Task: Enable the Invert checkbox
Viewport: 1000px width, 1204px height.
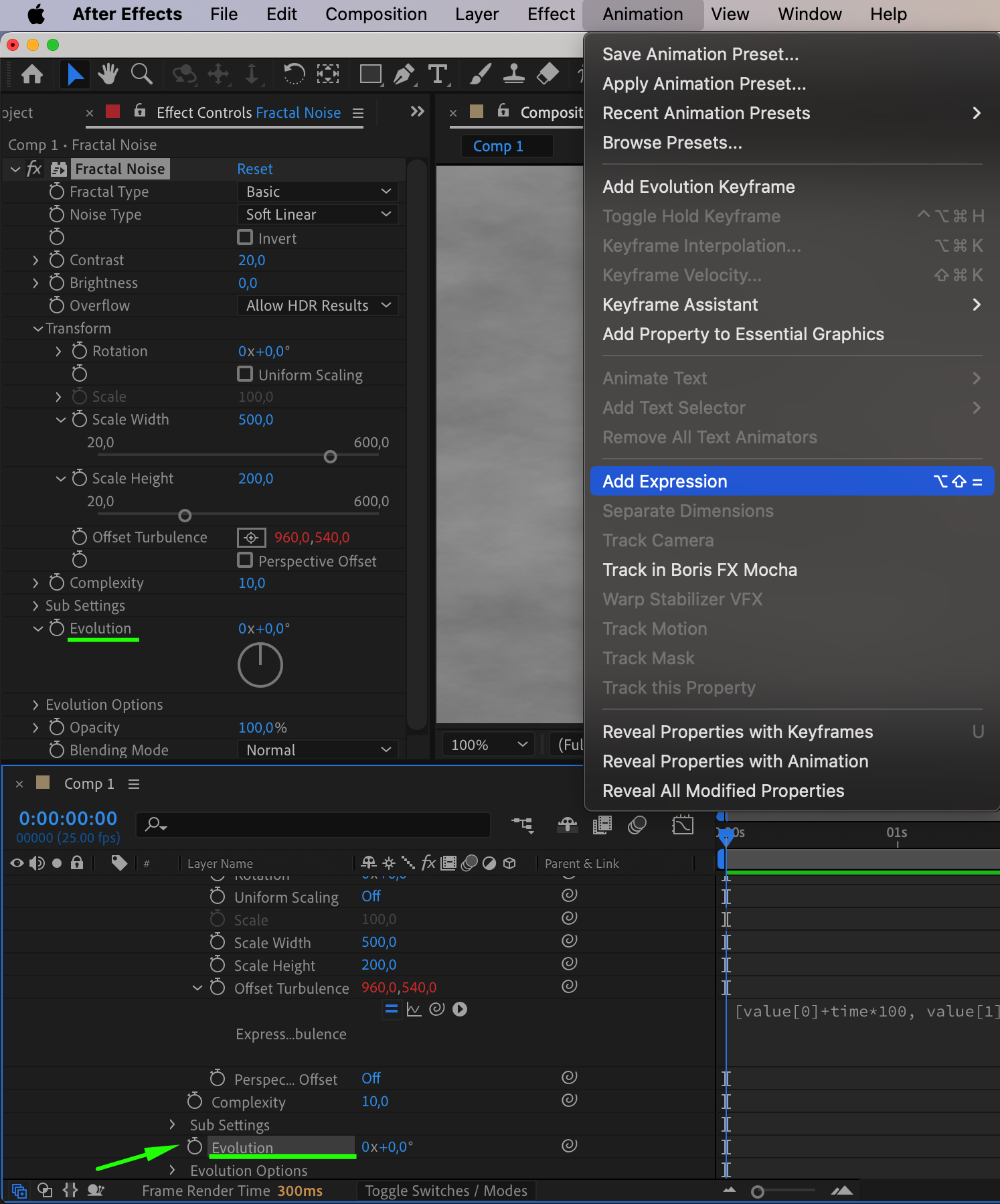Action: click(x=246, y=238)
